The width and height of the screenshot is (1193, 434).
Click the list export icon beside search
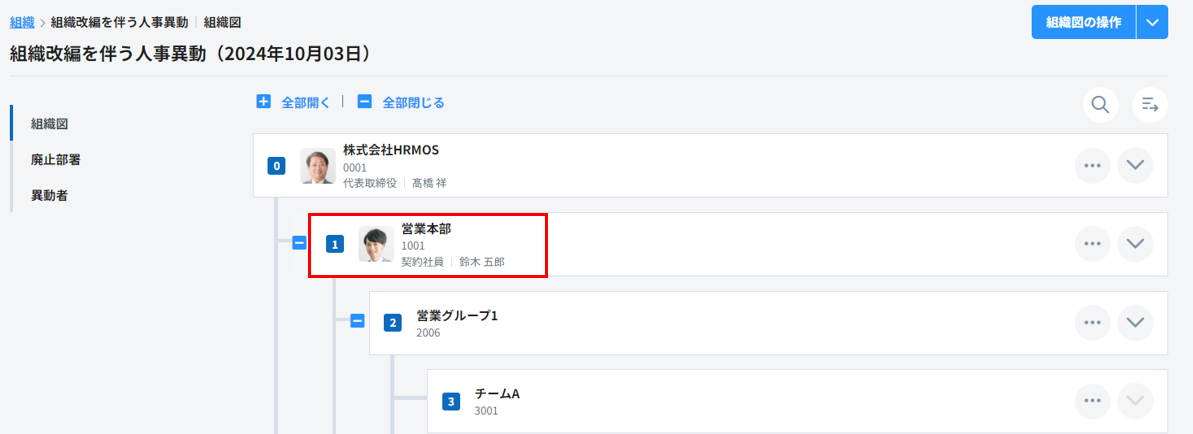click(x=1150, y=104)
